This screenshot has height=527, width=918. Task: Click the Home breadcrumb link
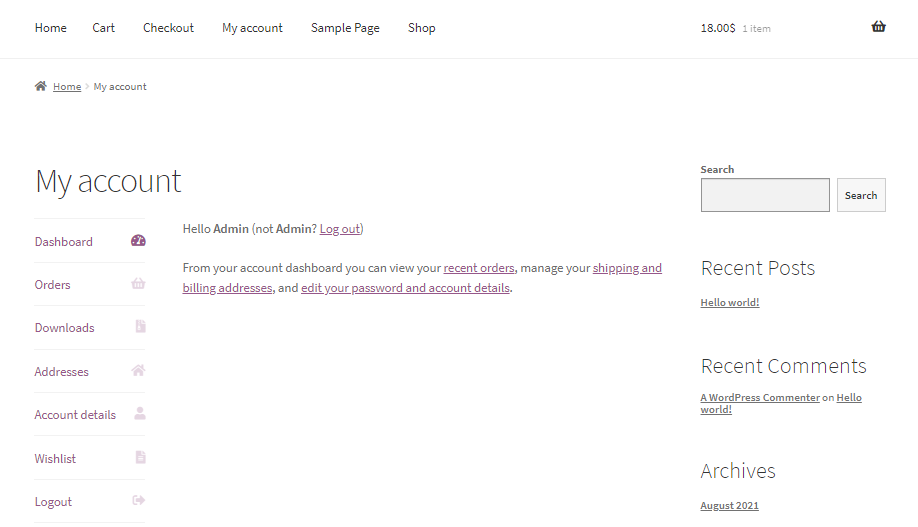coord(67,87)
